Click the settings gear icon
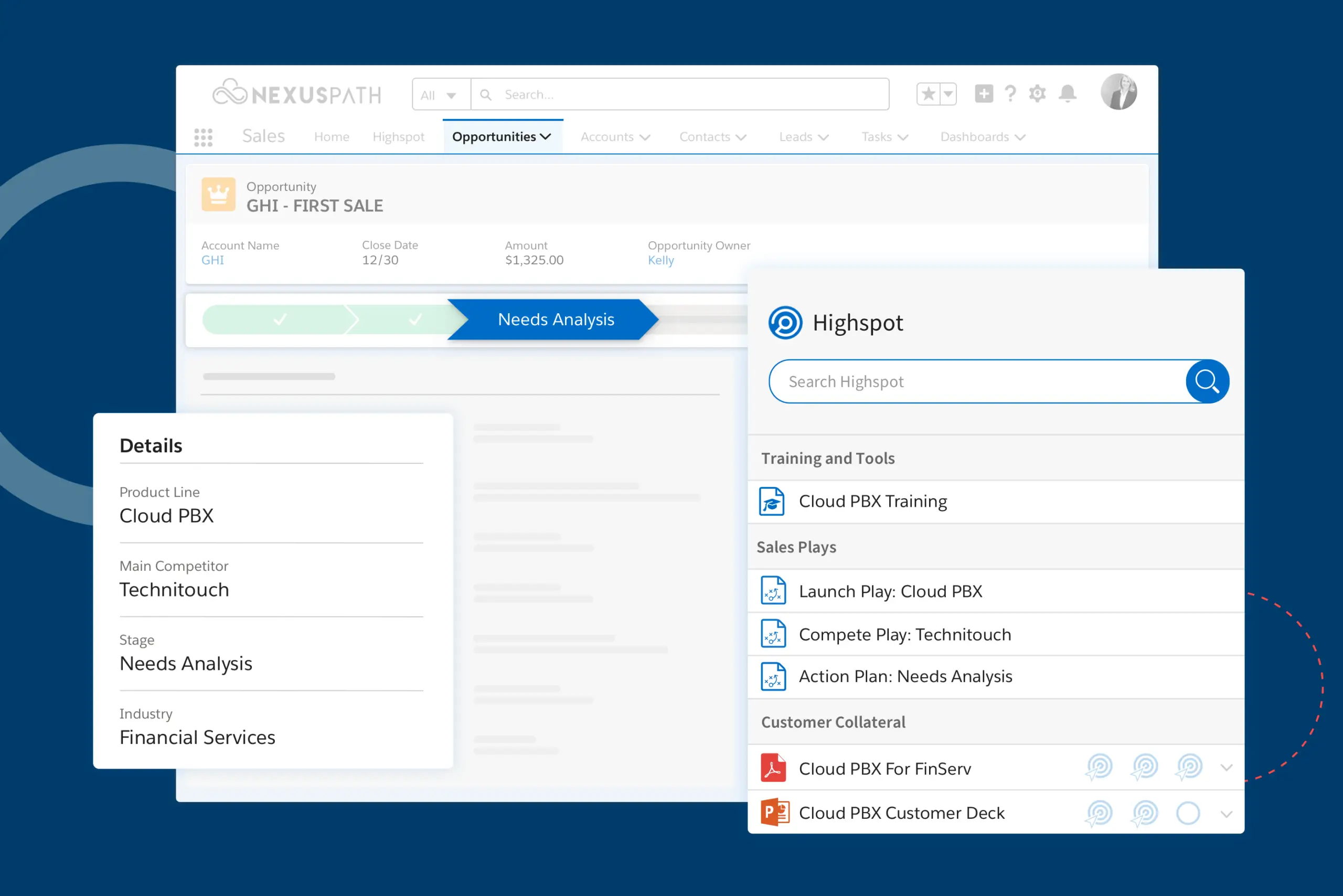The height and width of the screenshot is (896, 1343). (x=1037, y=94)
